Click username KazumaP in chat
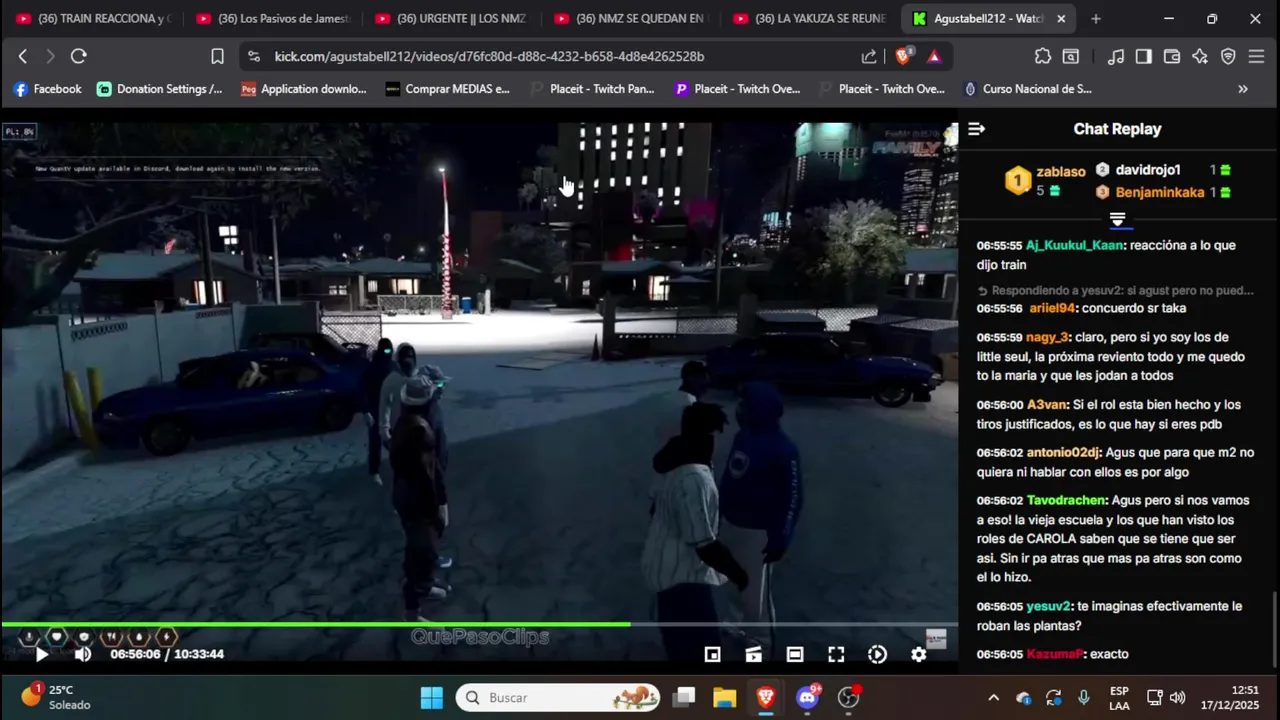 coord(1055,654)
